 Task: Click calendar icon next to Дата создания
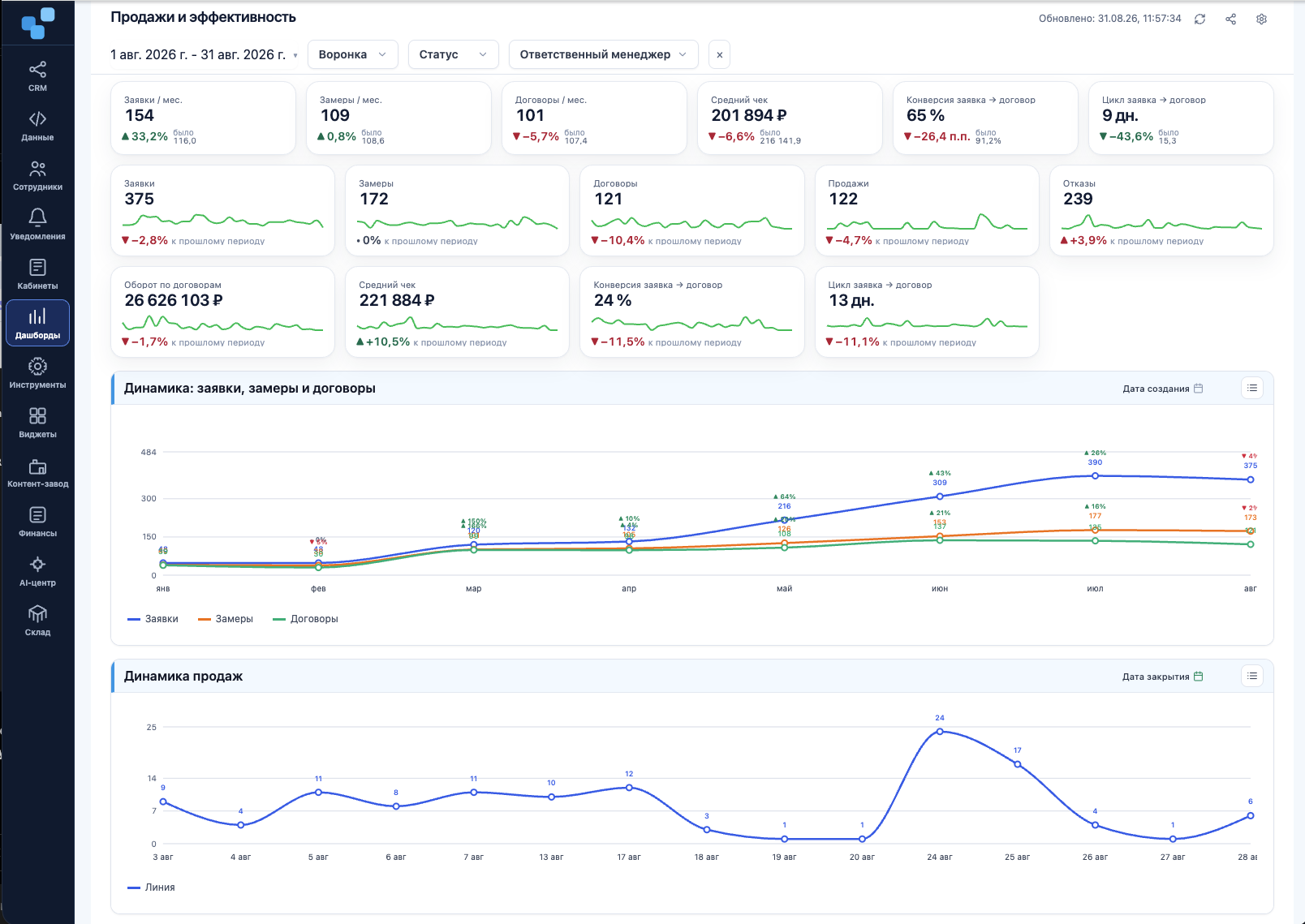pyautogui.click(x=1199, y=389)
